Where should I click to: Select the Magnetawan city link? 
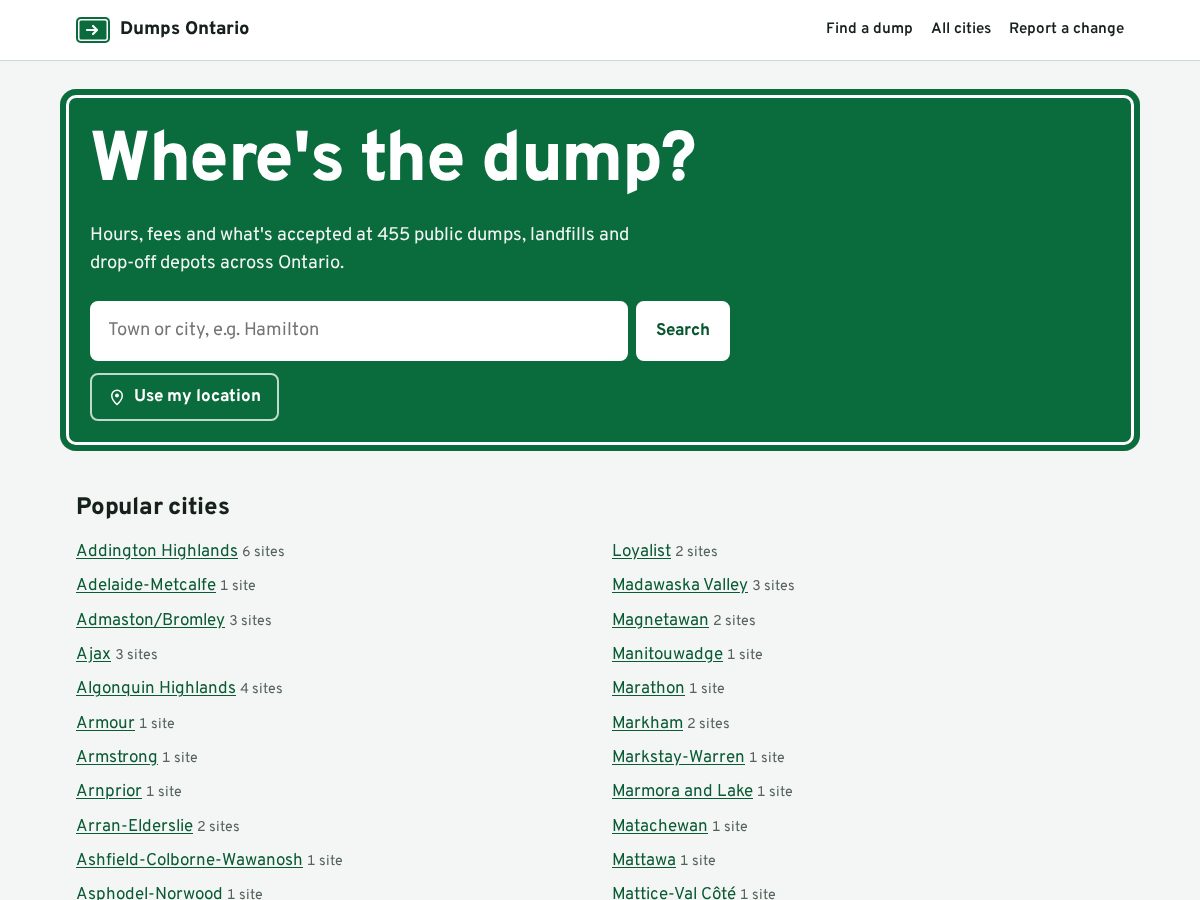(x=660, y=620)
